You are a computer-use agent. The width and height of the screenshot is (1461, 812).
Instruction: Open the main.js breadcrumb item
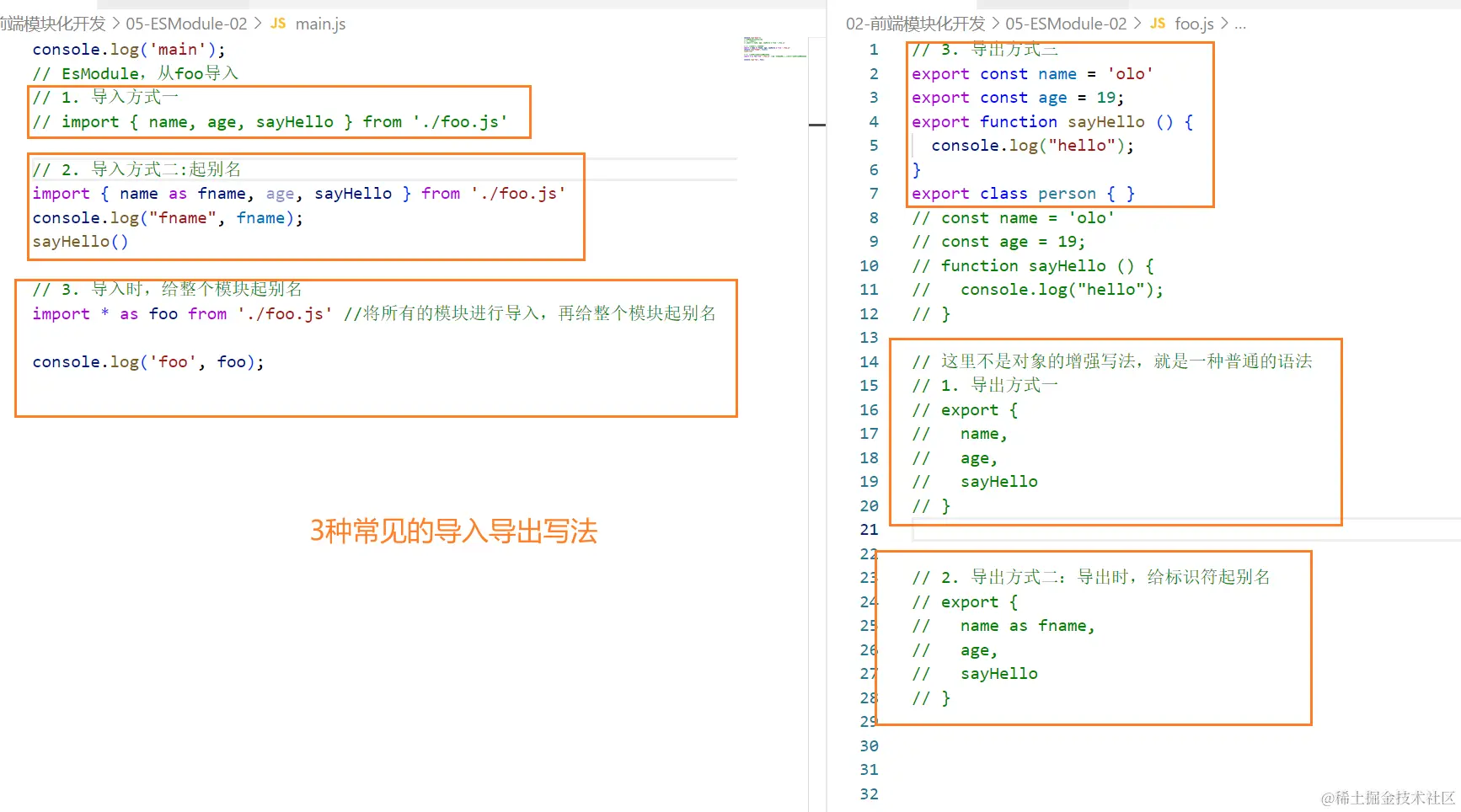point(320,24)
